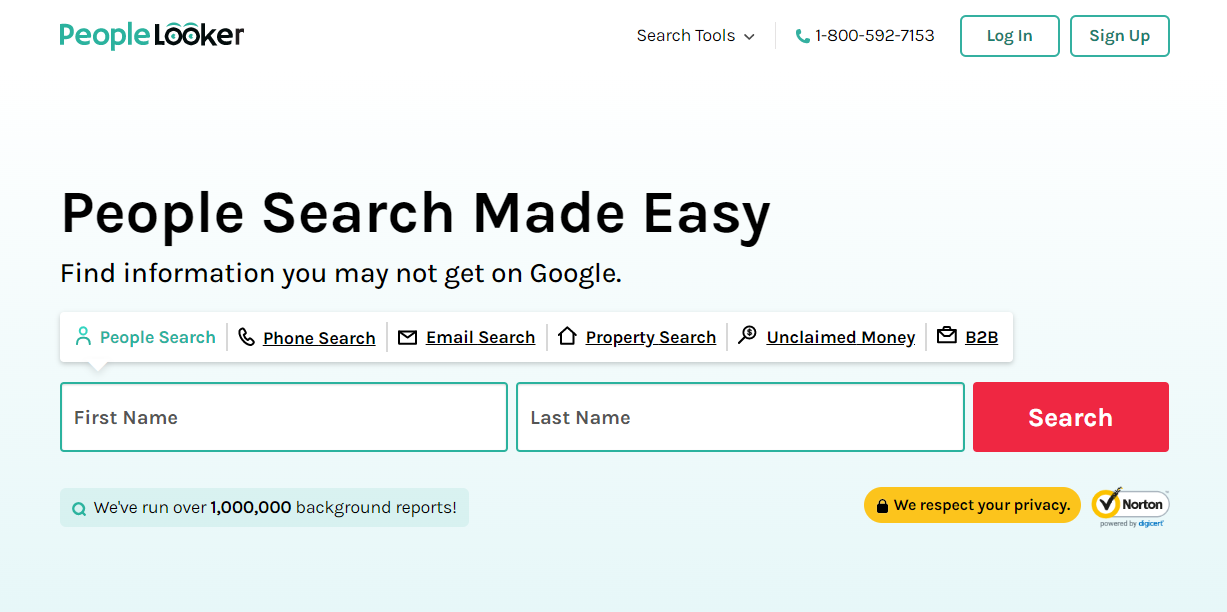Go to the B2B tab
This screenshot has width=1227, height=612.
[x=968, y=337]
